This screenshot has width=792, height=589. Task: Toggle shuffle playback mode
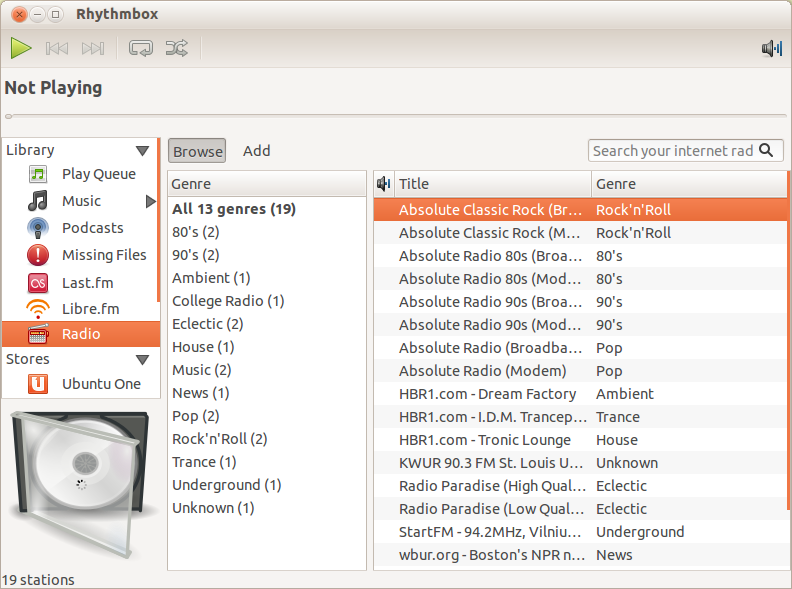176,48
